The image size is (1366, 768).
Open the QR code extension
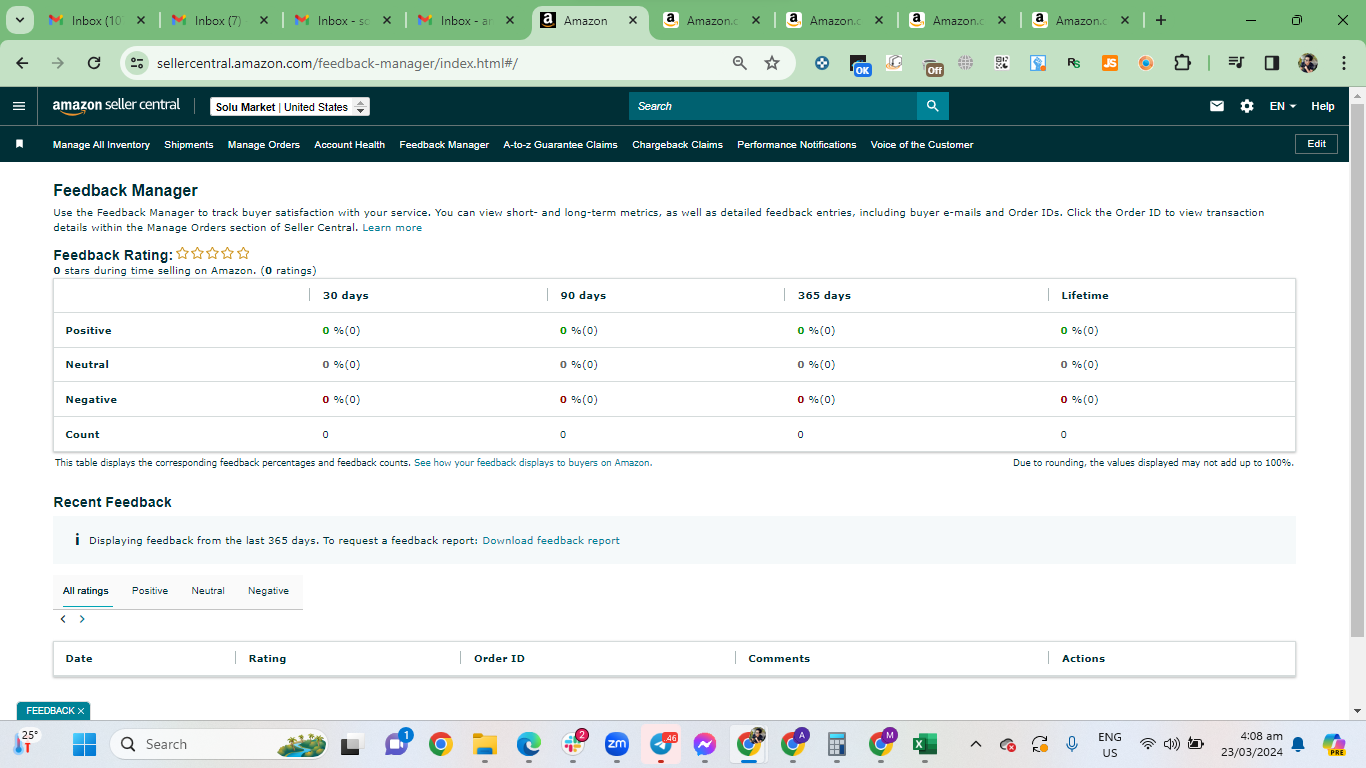(x=1002, y=63)
